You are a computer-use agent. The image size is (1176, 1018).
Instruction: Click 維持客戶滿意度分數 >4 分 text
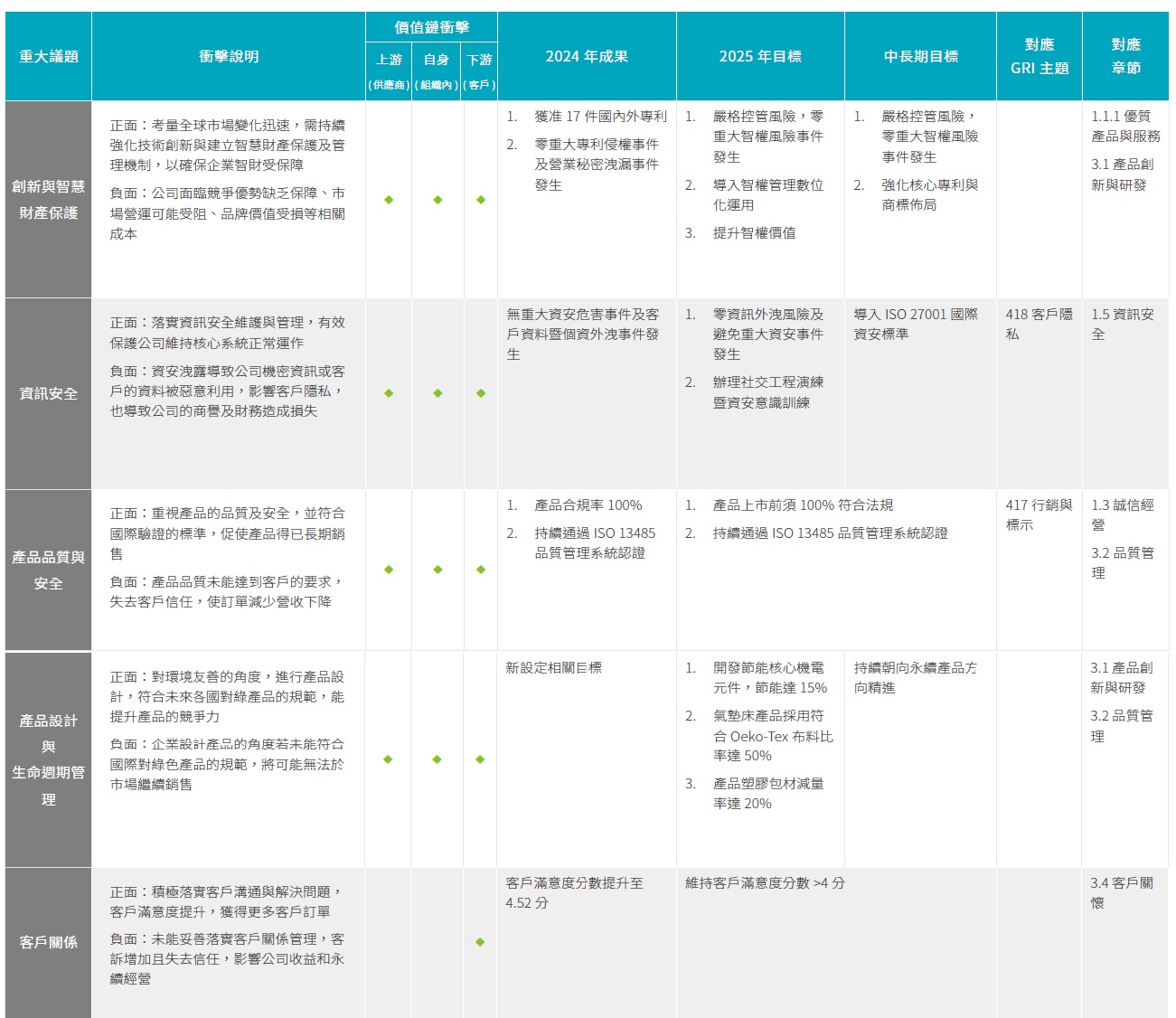click(765, 883)
